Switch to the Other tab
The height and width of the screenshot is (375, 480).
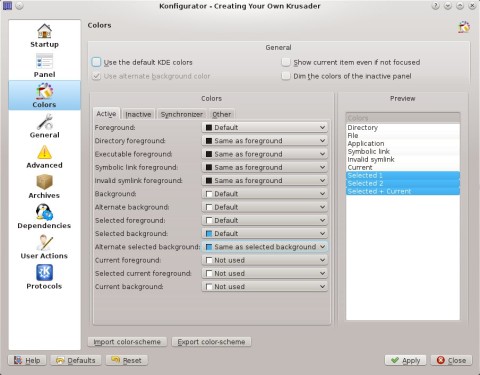click(222, 114)
